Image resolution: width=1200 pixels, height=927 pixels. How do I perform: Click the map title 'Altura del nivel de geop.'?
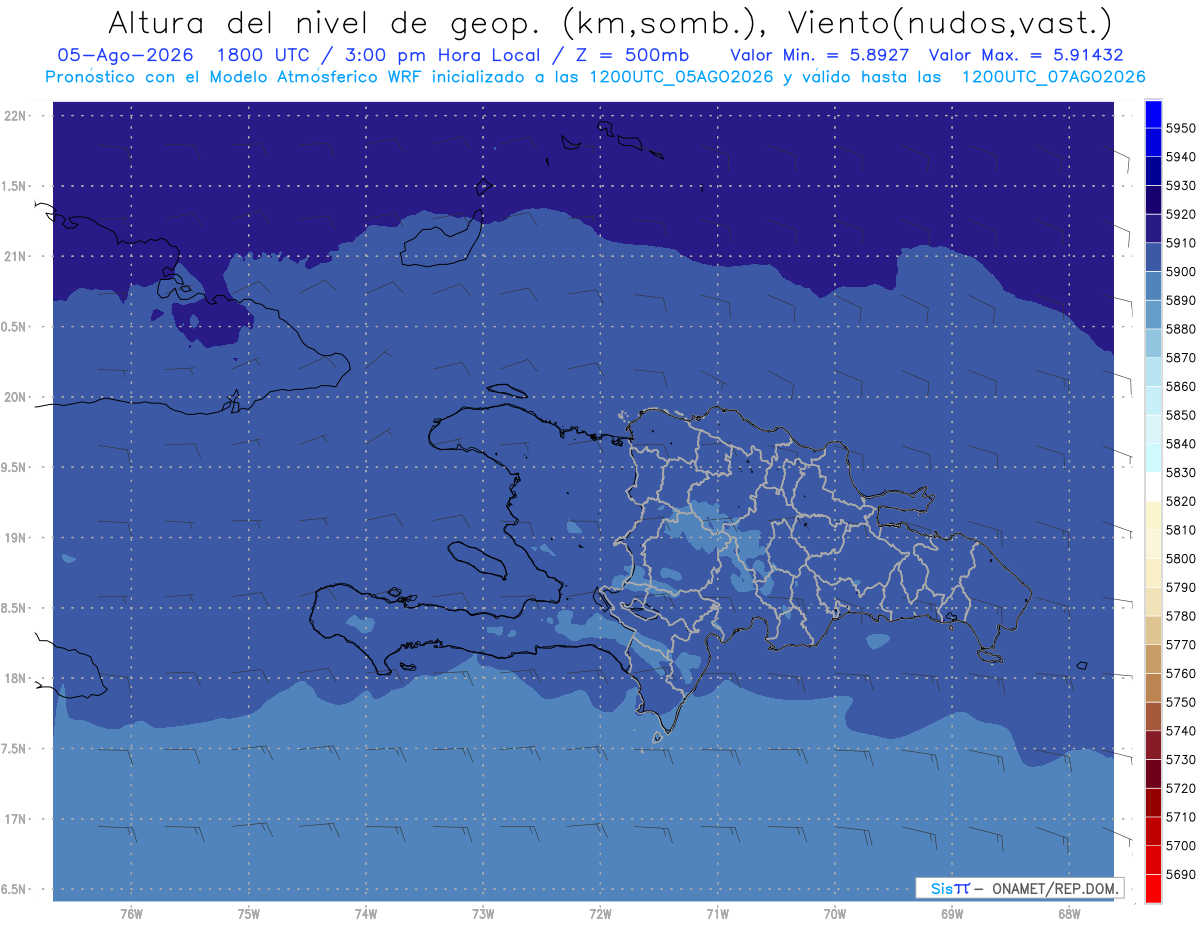point(325,22)
